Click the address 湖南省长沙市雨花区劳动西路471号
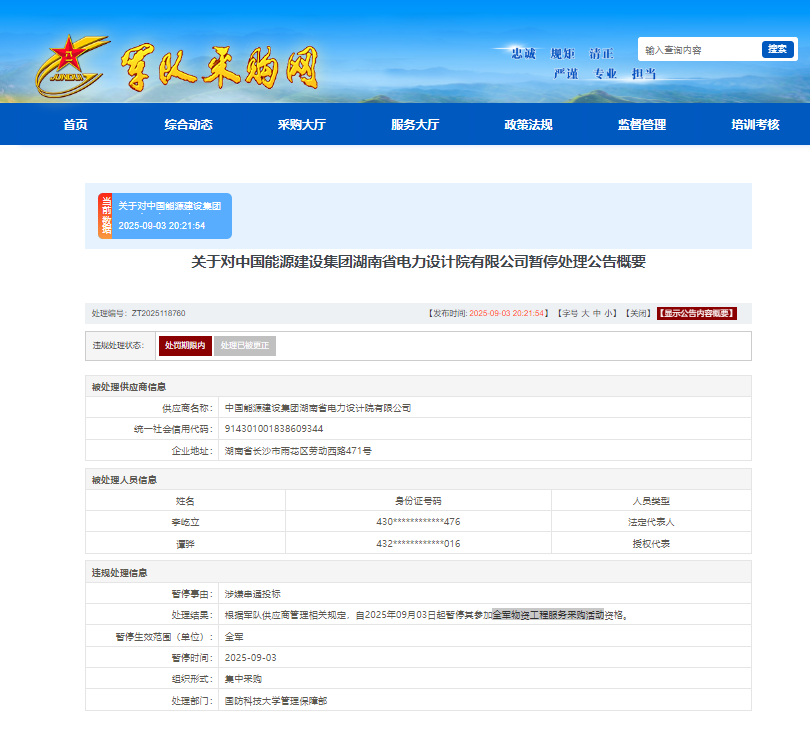The height and width of the screenshot is (741, 810). point(298,451)
